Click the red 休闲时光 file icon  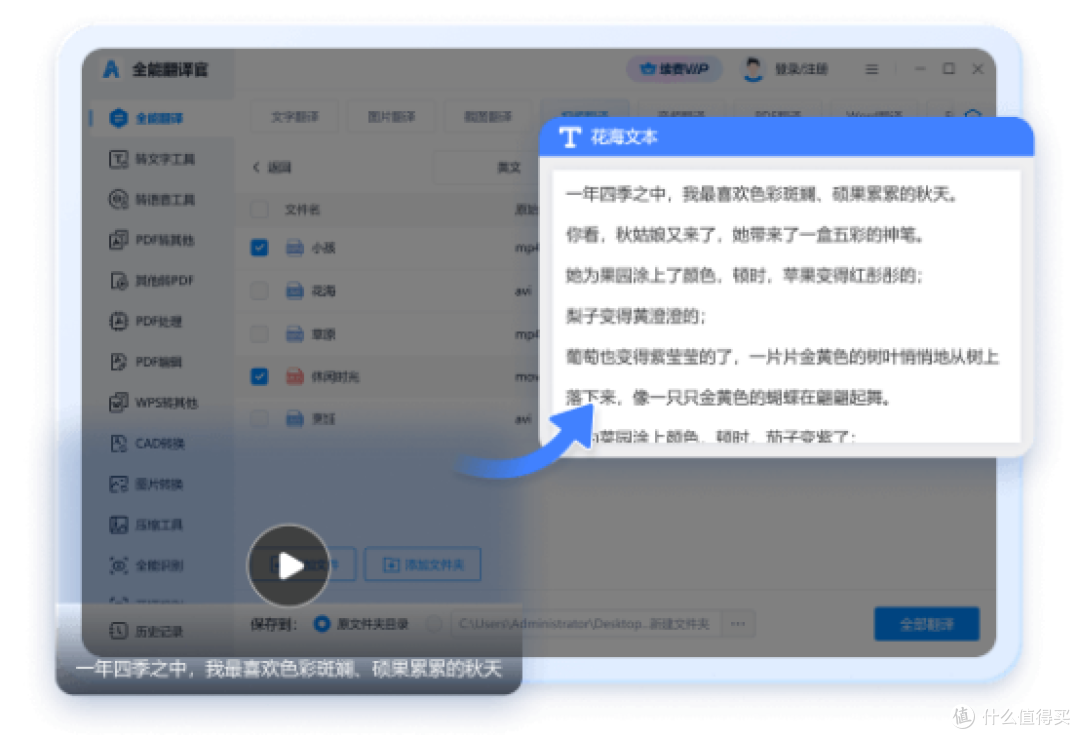pos(295,376)
